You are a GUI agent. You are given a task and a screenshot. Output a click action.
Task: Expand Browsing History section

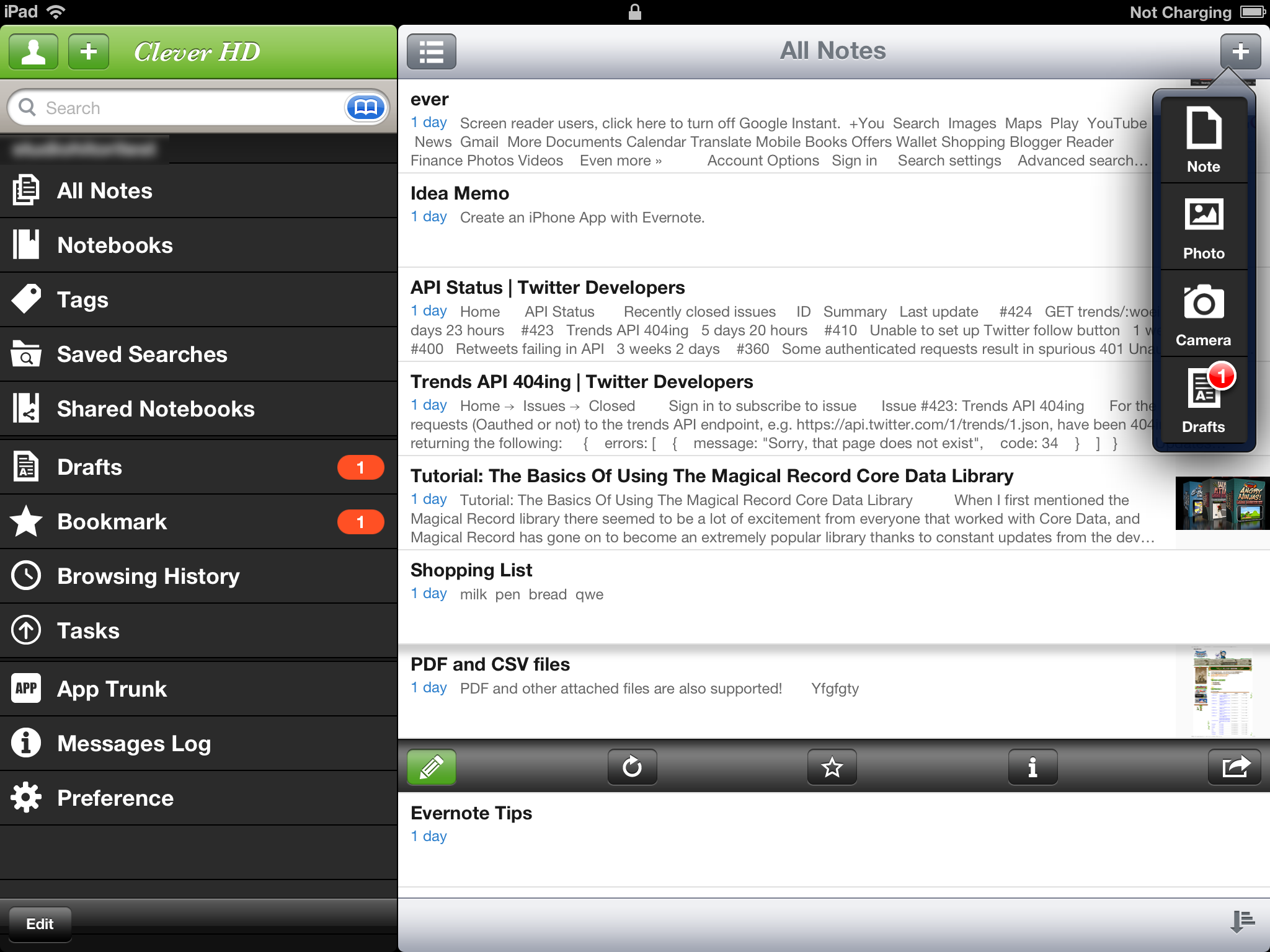pos(198,576)
